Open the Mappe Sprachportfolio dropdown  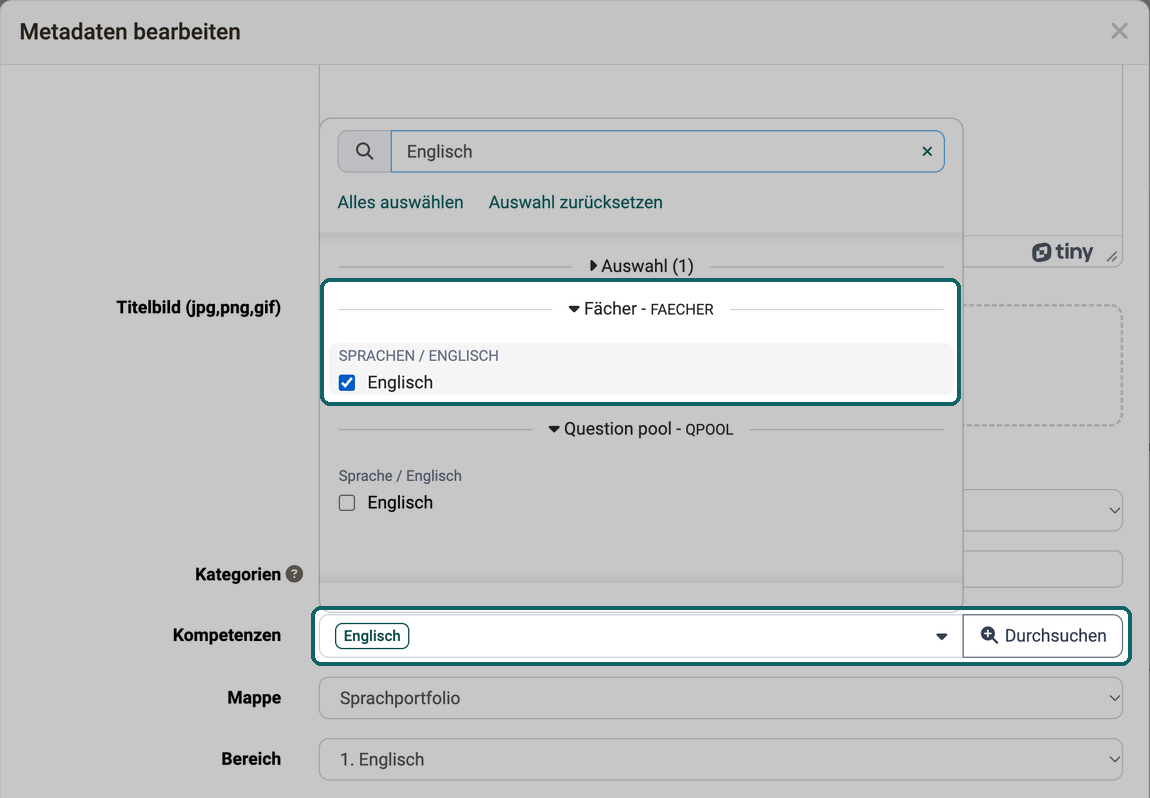721,698
